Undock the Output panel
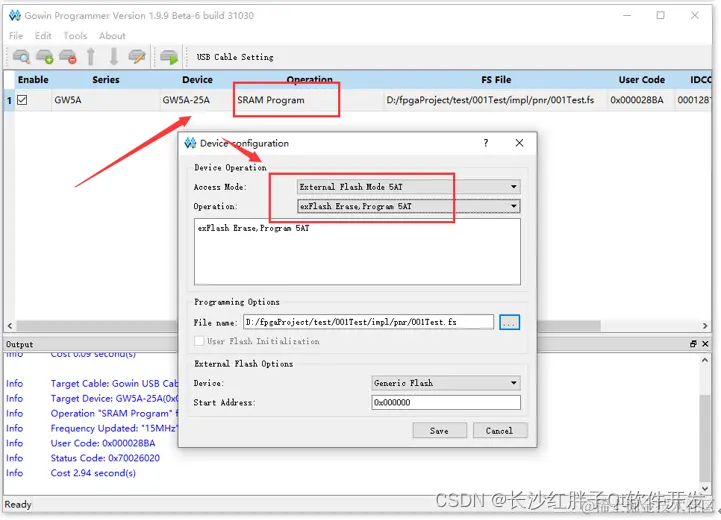Viewport: 721px width, 520px height. (x=693, y=344)
